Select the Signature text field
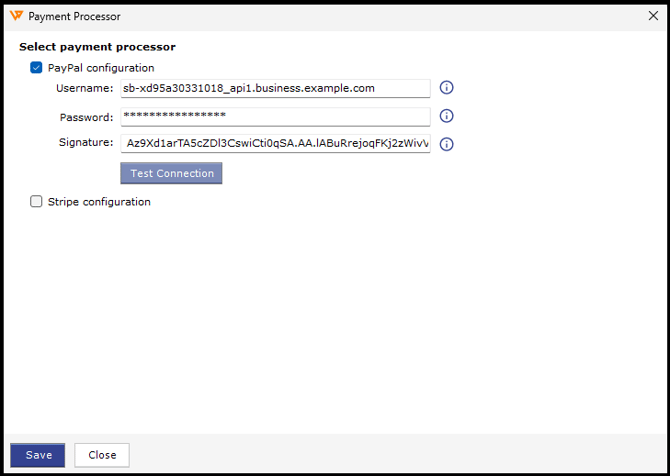The height and width of the screenshot is (476, 670). point(275,144)
